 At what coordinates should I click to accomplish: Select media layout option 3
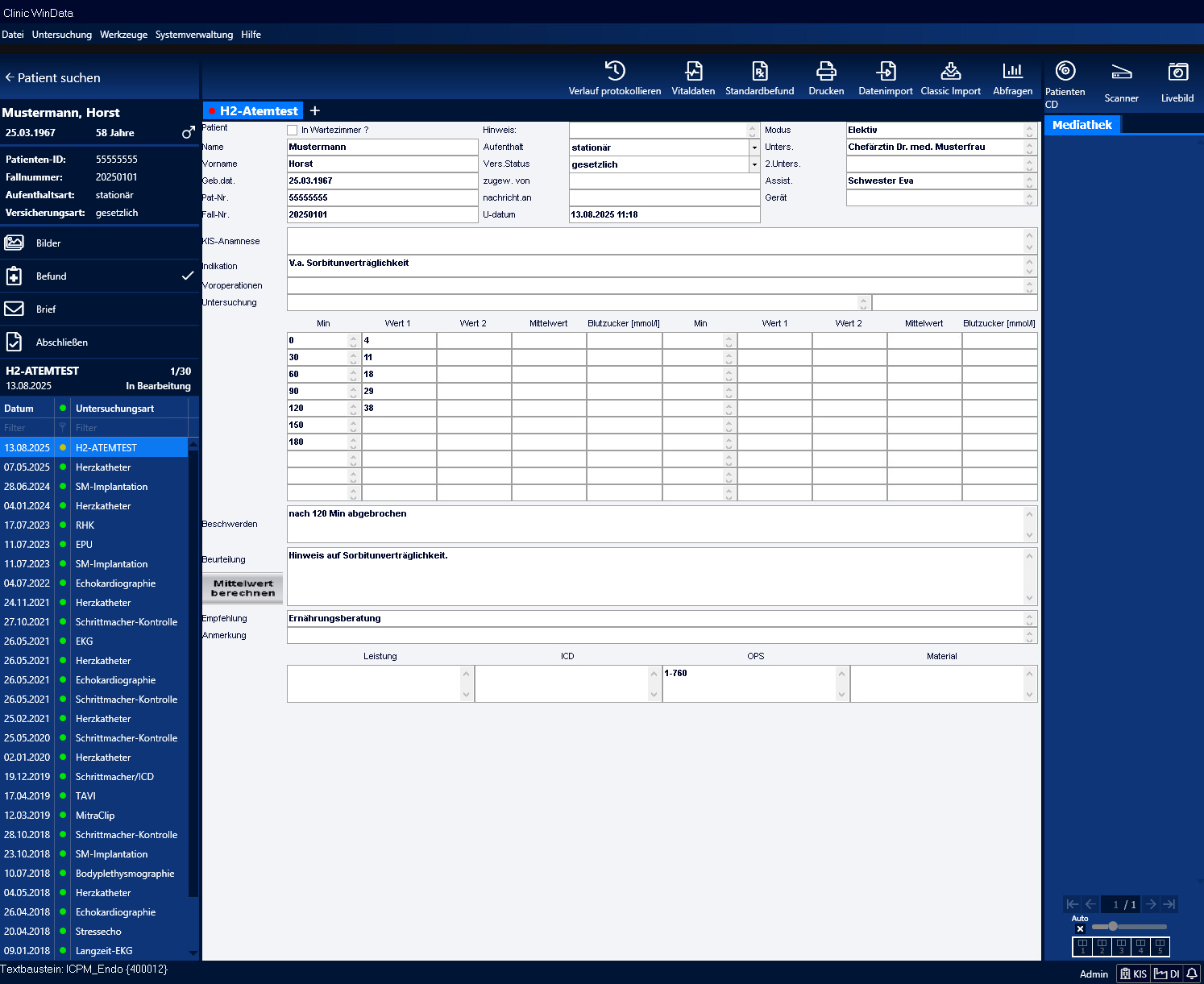click(1121, 946)
